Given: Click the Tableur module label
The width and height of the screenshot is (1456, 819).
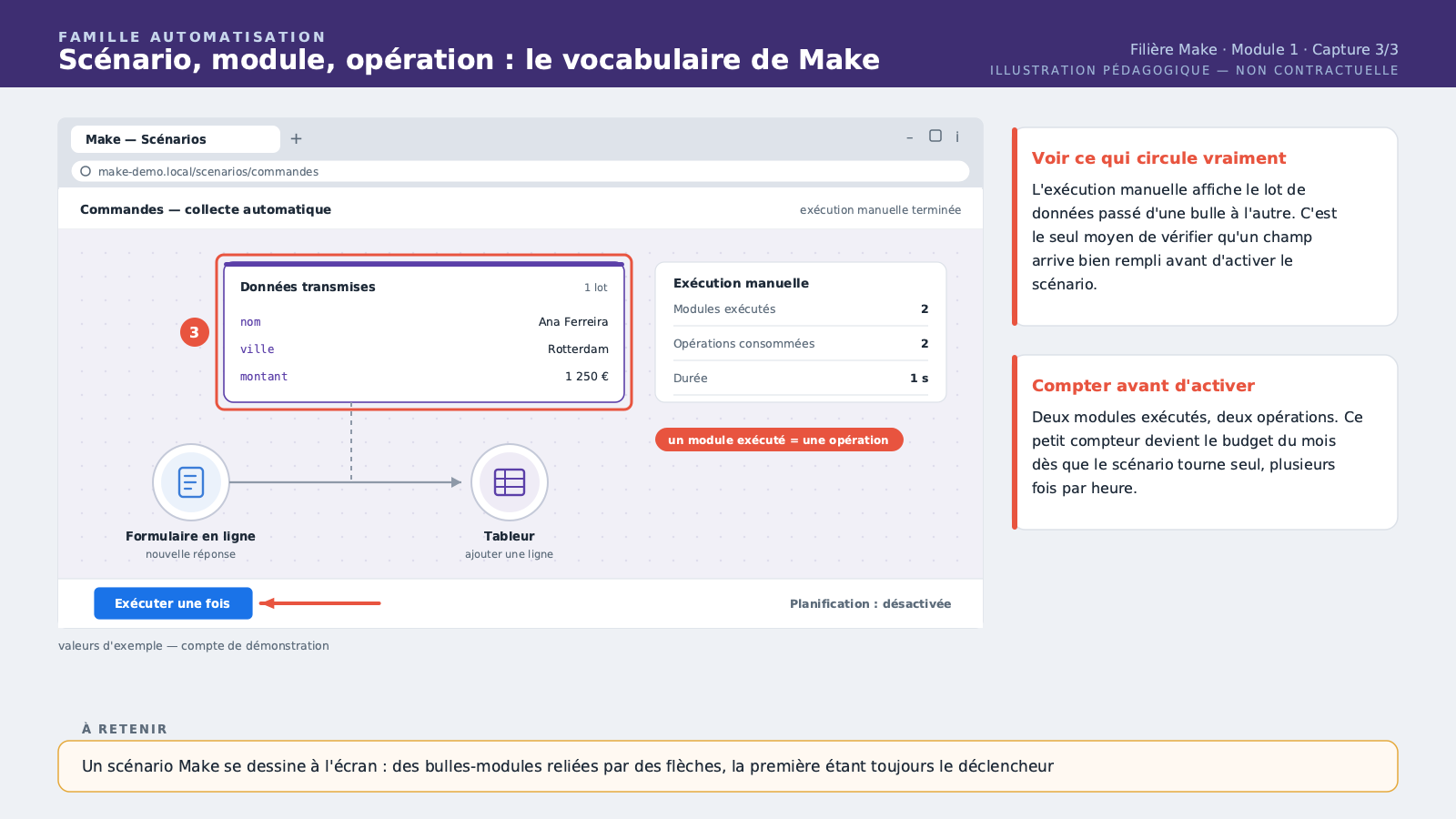Looking at the screenshot, I should (x=510, y=537).
